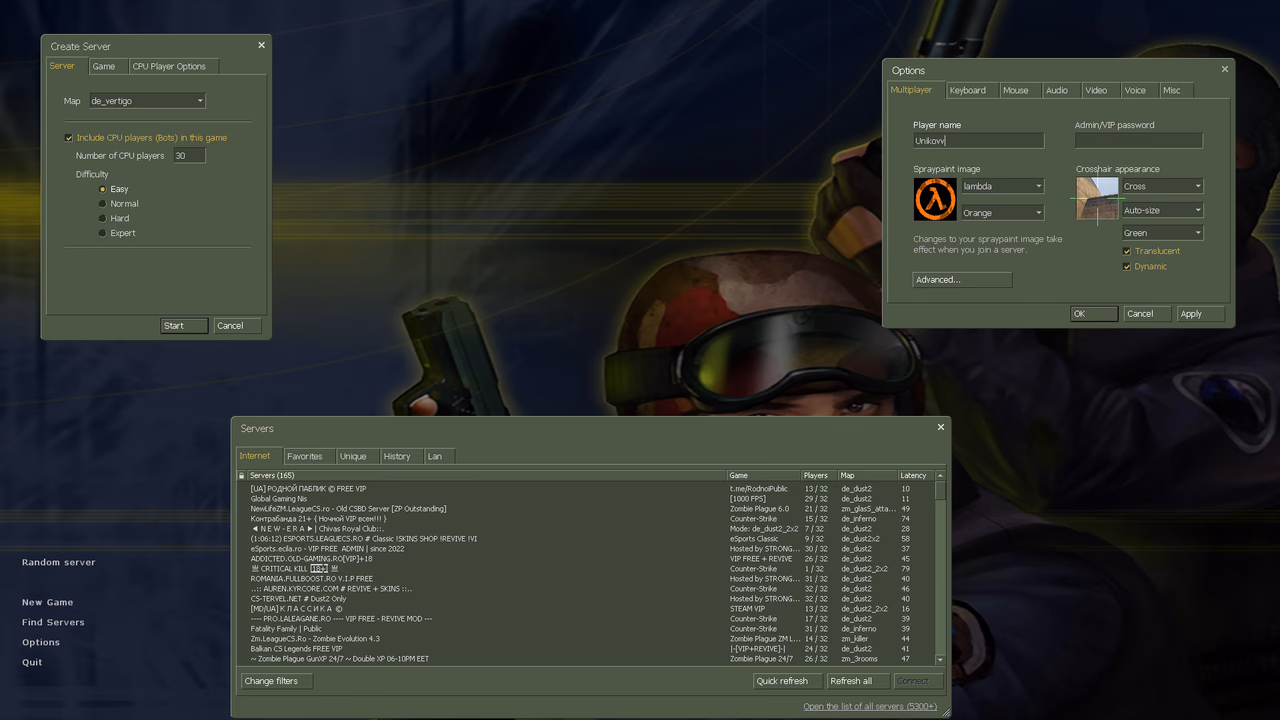Click the server list scroll-up arrow
The height and width of the screenshot is (720, 1280).
click(940, 476)
